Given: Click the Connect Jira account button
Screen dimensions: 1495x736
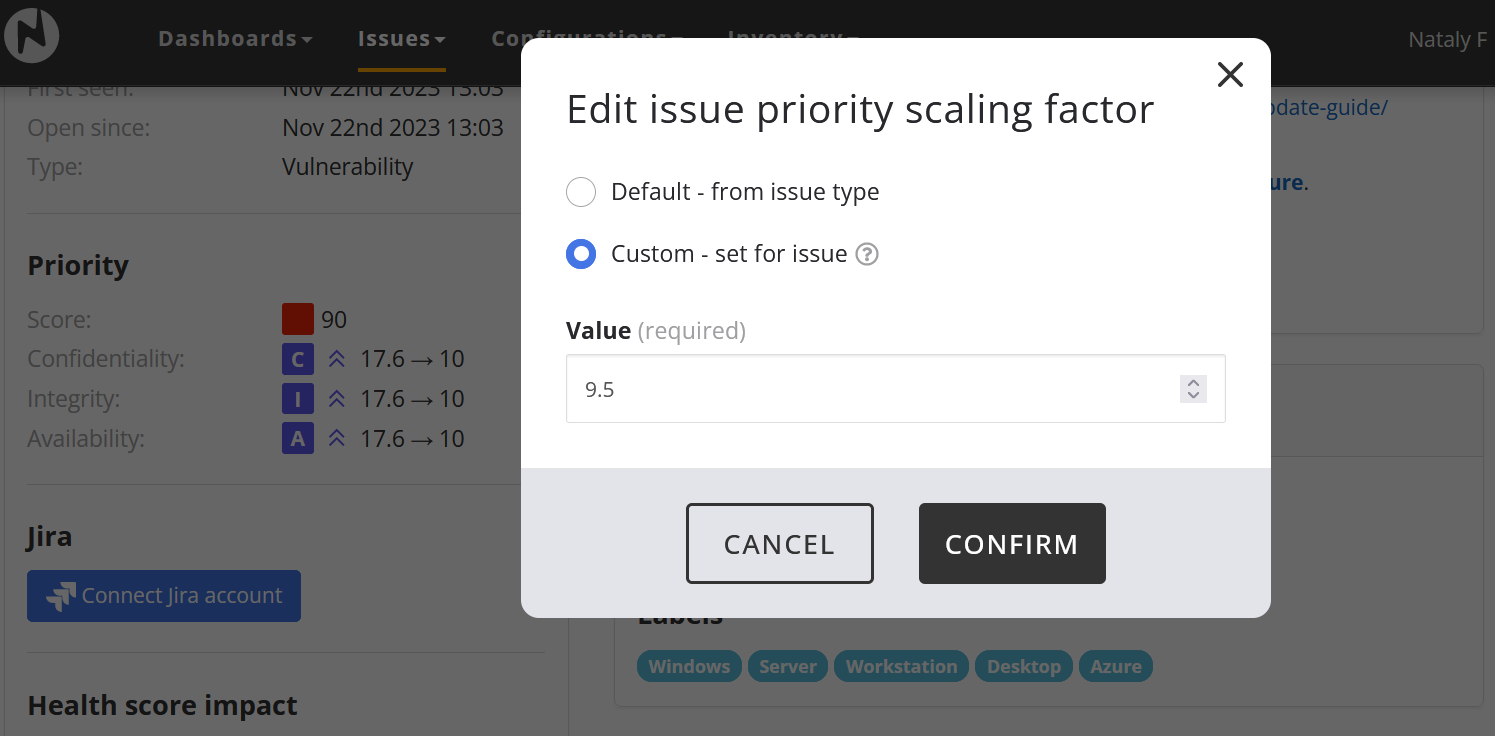Looking at the screenshot, I should tap(164, 596).
